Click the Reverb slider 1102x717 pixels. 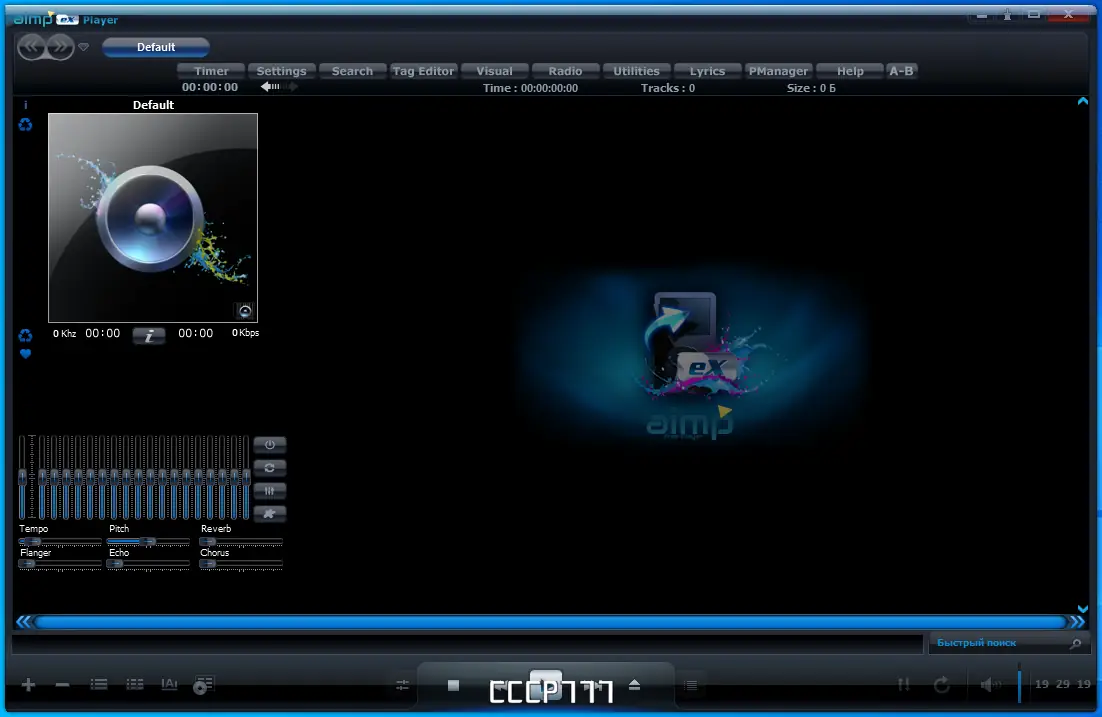[x=240, y=541]
